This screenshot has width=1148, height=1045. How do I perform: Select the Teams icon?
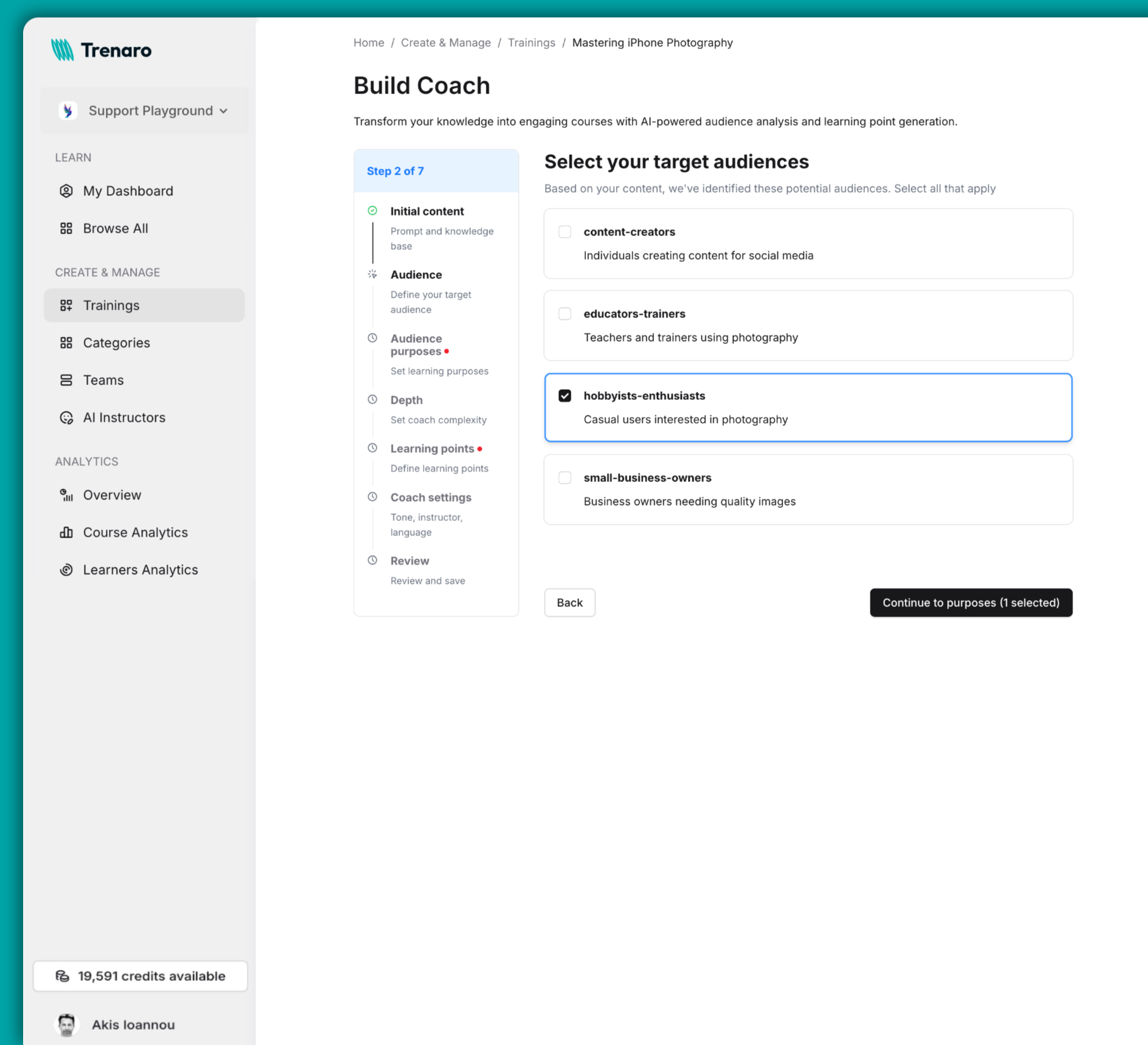click(66, 379)
